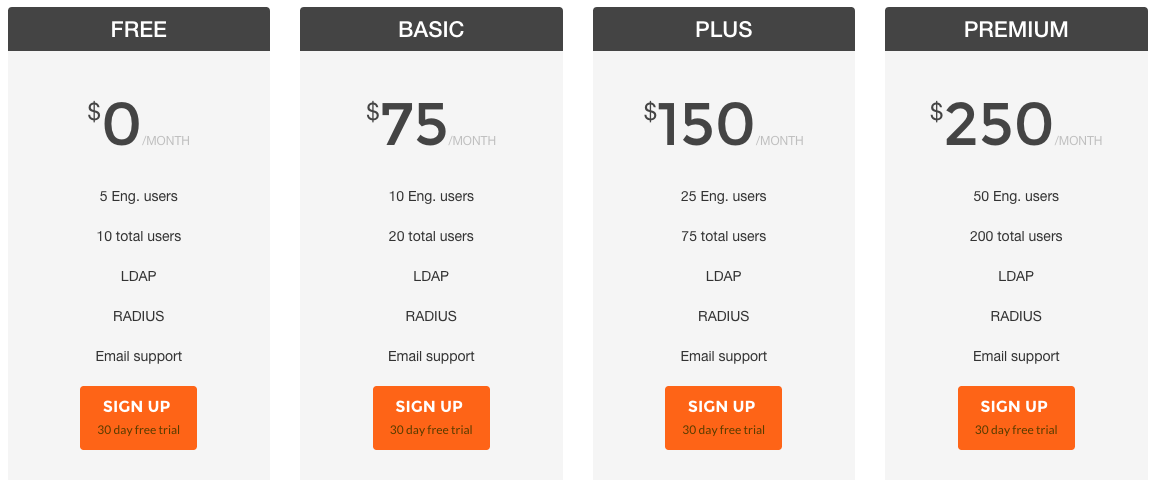Click '20 total users' in Basic plan
This screenshot has height=489, width=1155.
[431, 236]
